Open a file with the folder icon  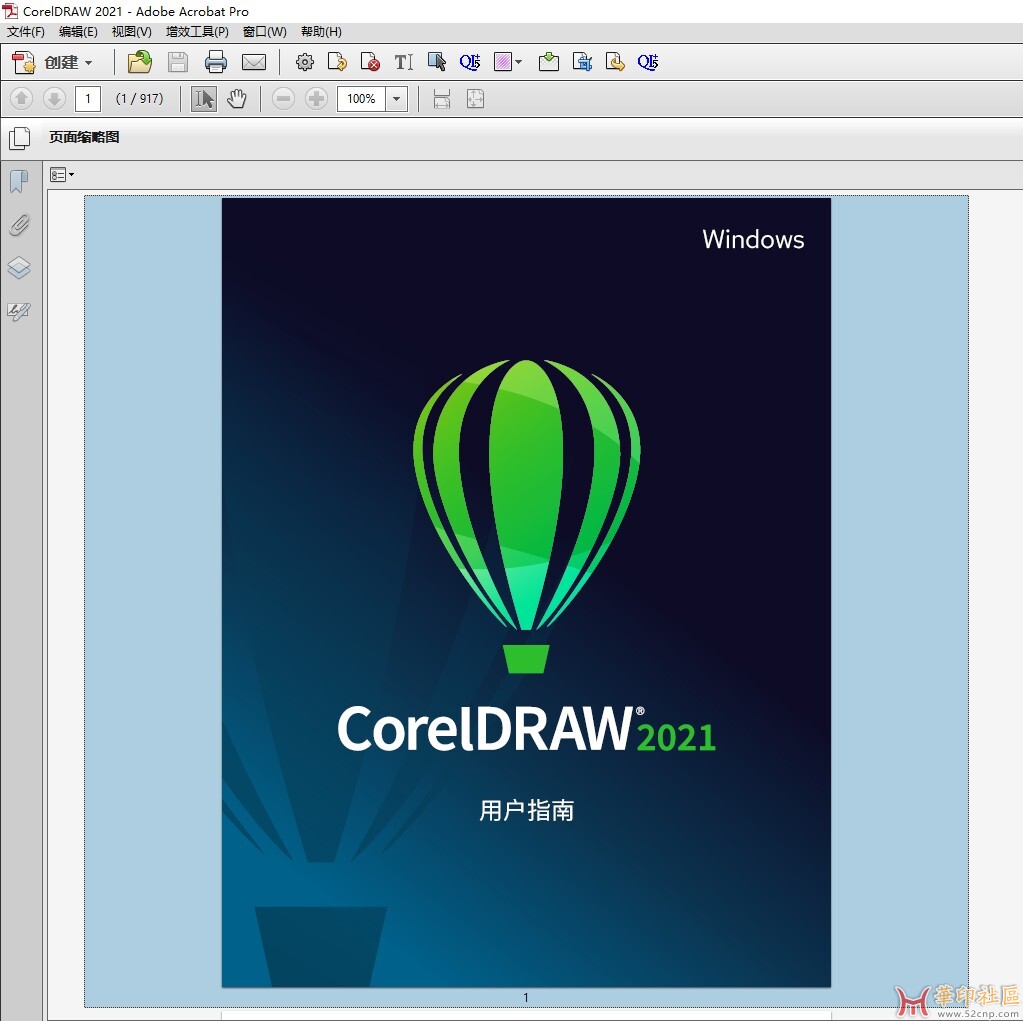coord(140,62)
